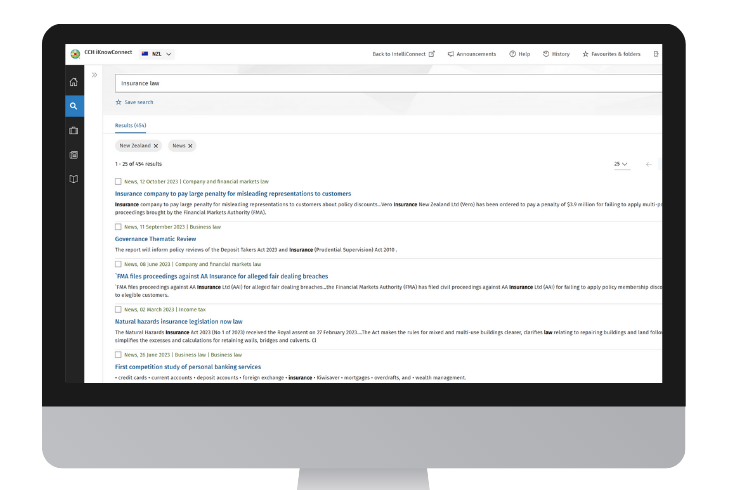Select the Results (454) tab
Viewport: 735px width, 490px height.
click(x=130, y=125)
